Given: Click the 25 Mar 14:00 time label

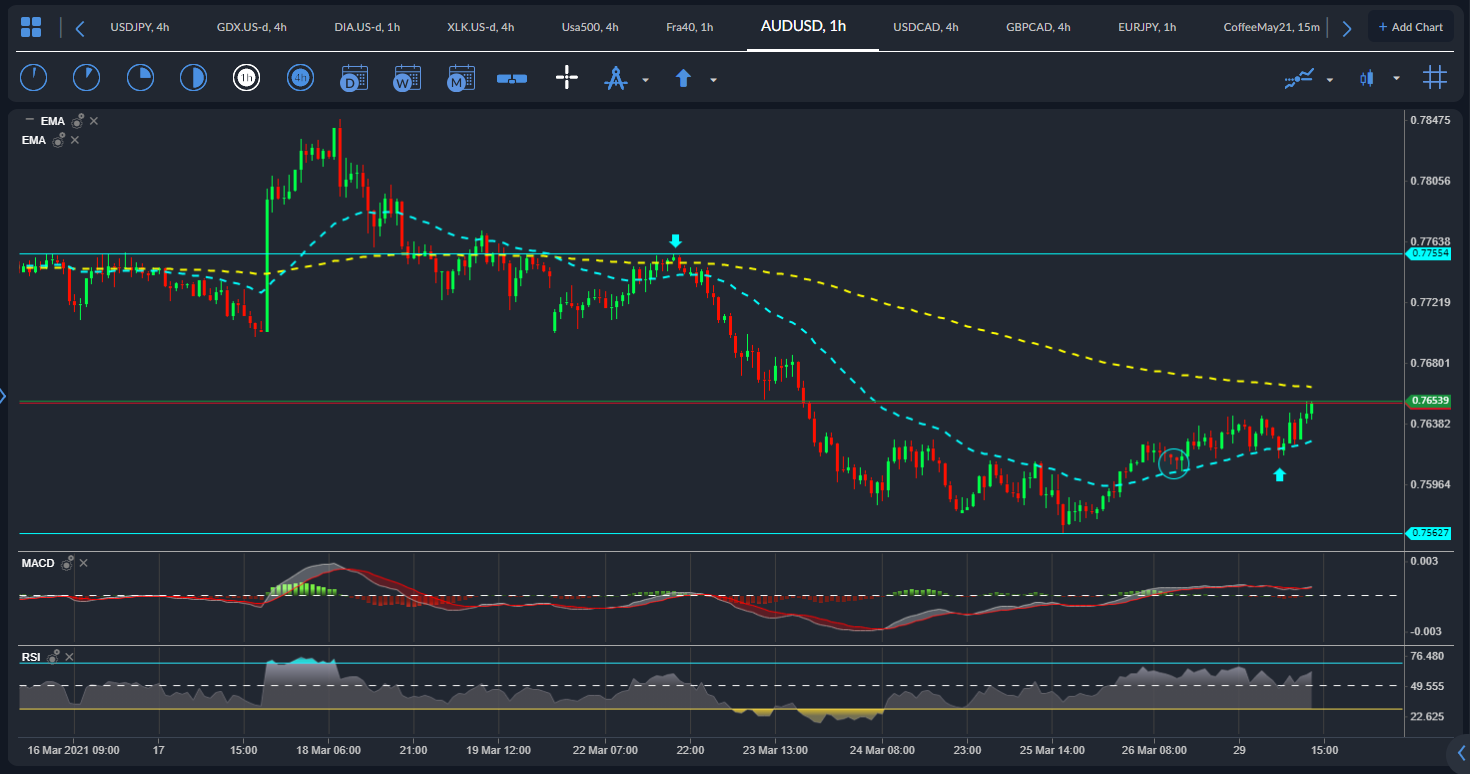Looking at the screenshot, I should (x=1053, y=749).
